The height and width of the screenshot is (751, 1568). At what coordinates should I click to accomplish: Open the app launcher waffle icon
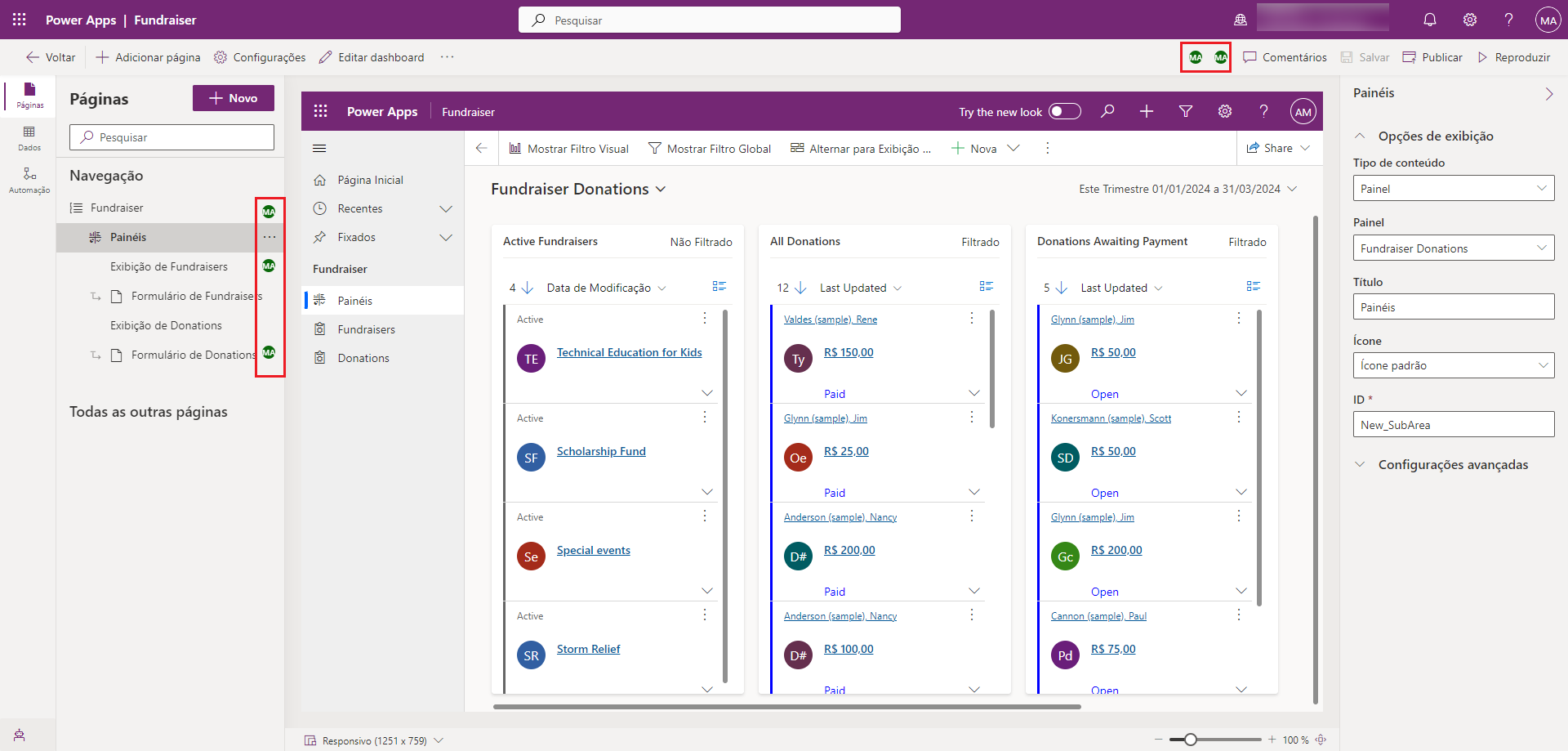tap(20, 20)
